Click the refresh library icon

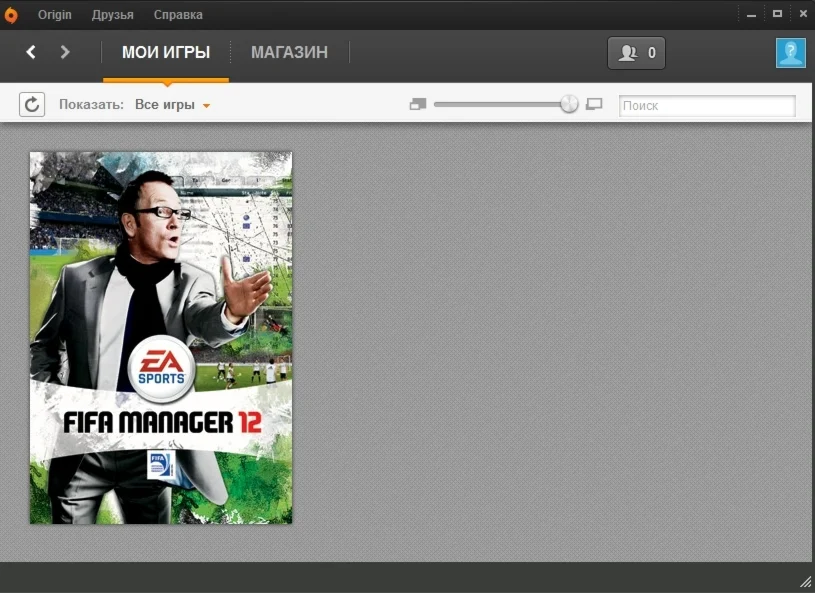tap(31, 104)
